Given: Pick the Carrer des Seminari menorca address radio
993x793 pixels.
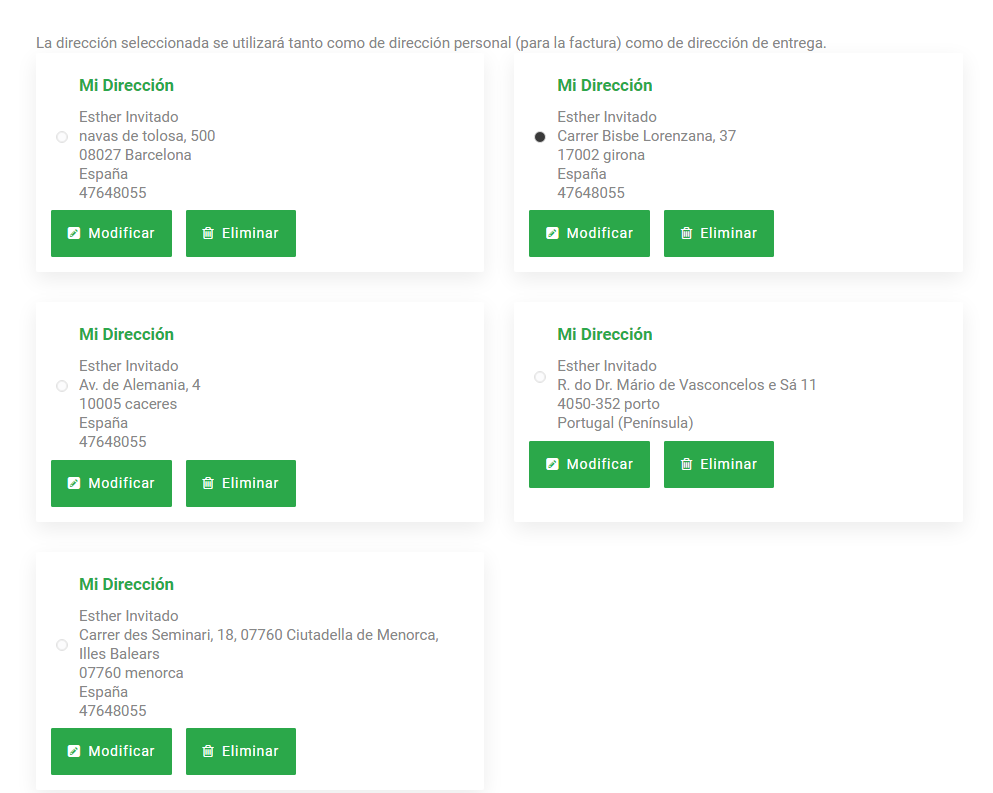Looking at the screenshot, I should click(61, 645).
